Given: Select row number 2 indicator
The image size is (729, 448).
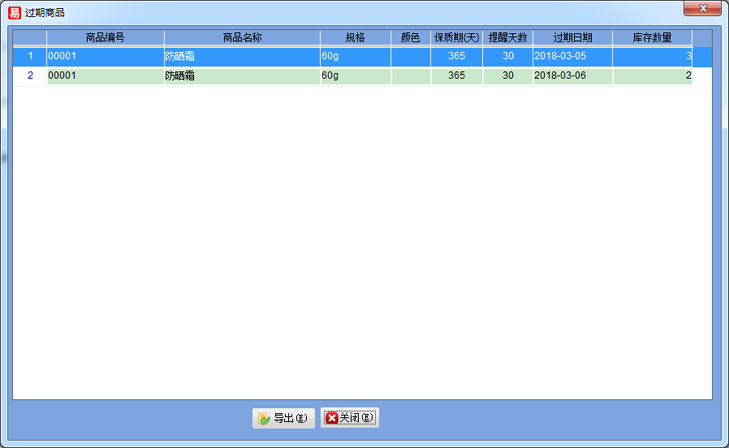Looking at the screenshot, I should [30, 75].
